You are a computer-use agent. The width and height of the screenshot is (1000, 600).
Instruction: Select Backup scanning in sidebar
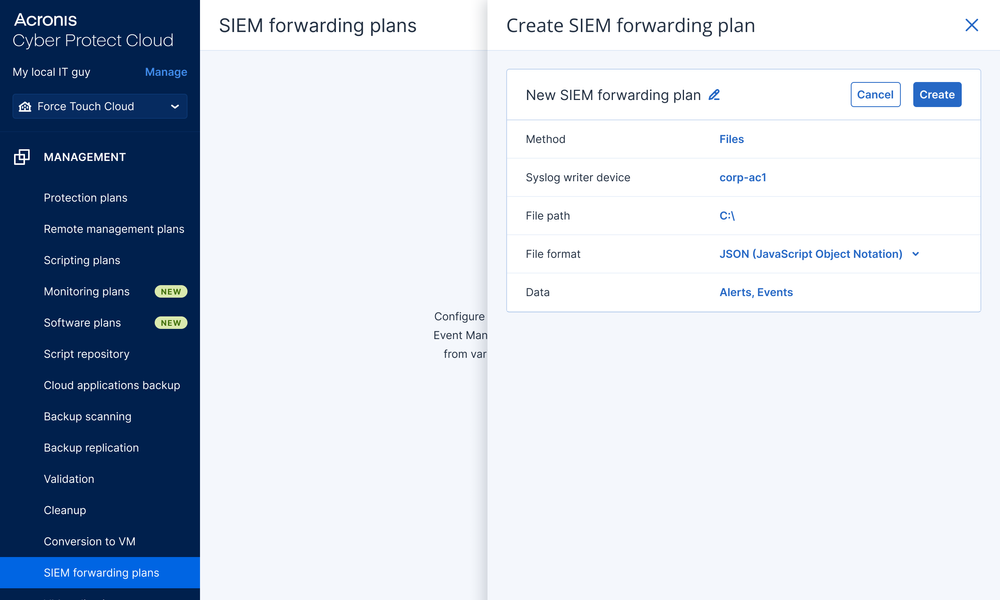[87, 416]
